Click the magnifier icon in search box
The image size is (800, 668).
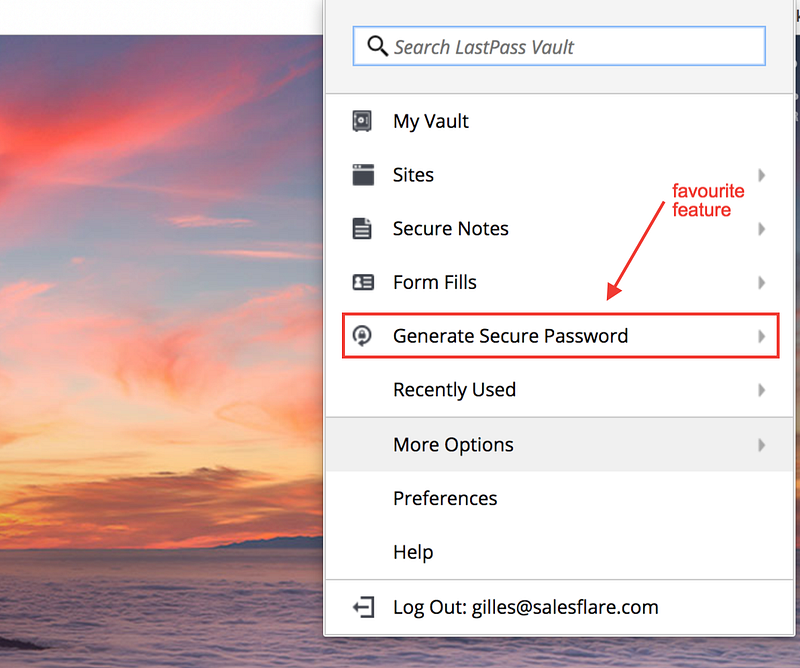[x=378, y=46]
